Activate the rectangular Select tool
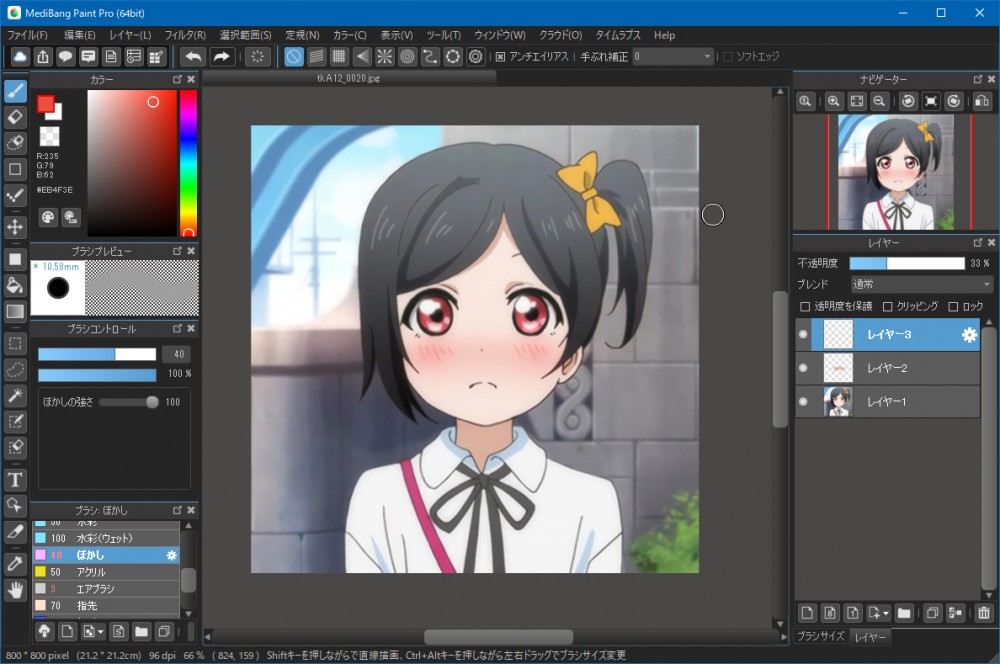This screenshot has width=1000, height=664. tap(15, 344)
